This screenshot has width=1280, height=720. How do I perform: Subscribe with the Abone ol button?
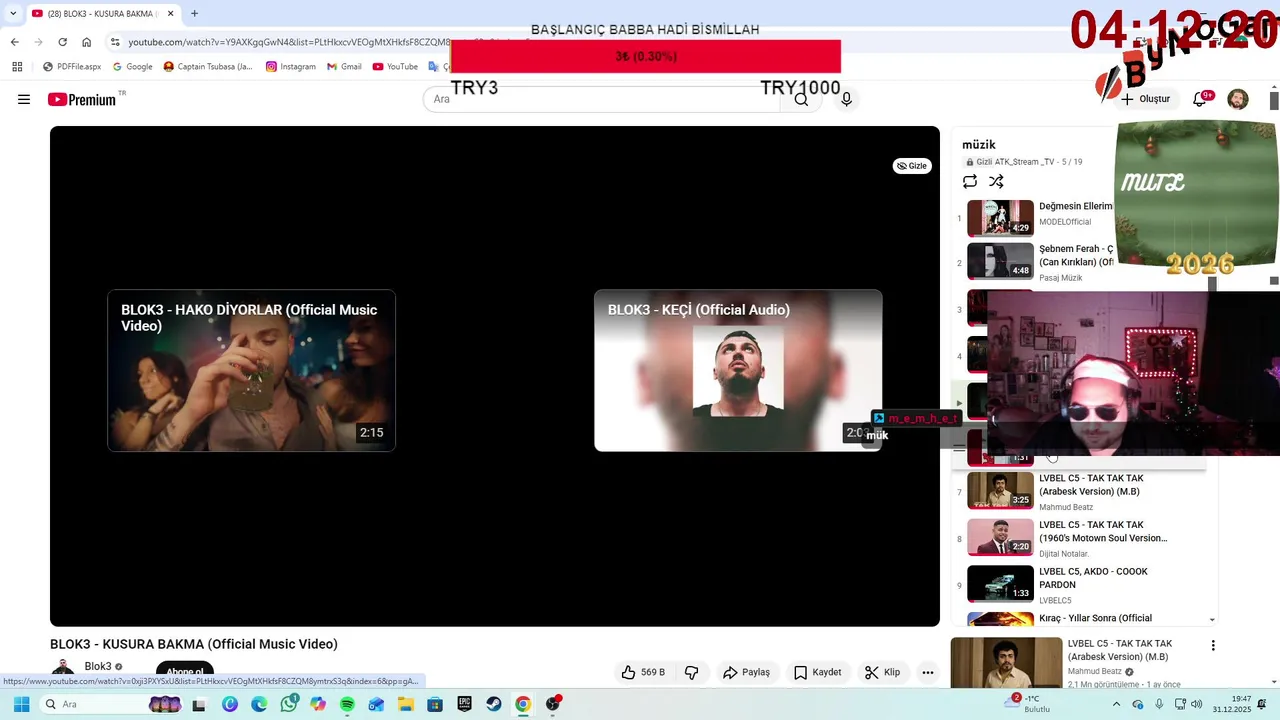(185, 672)
